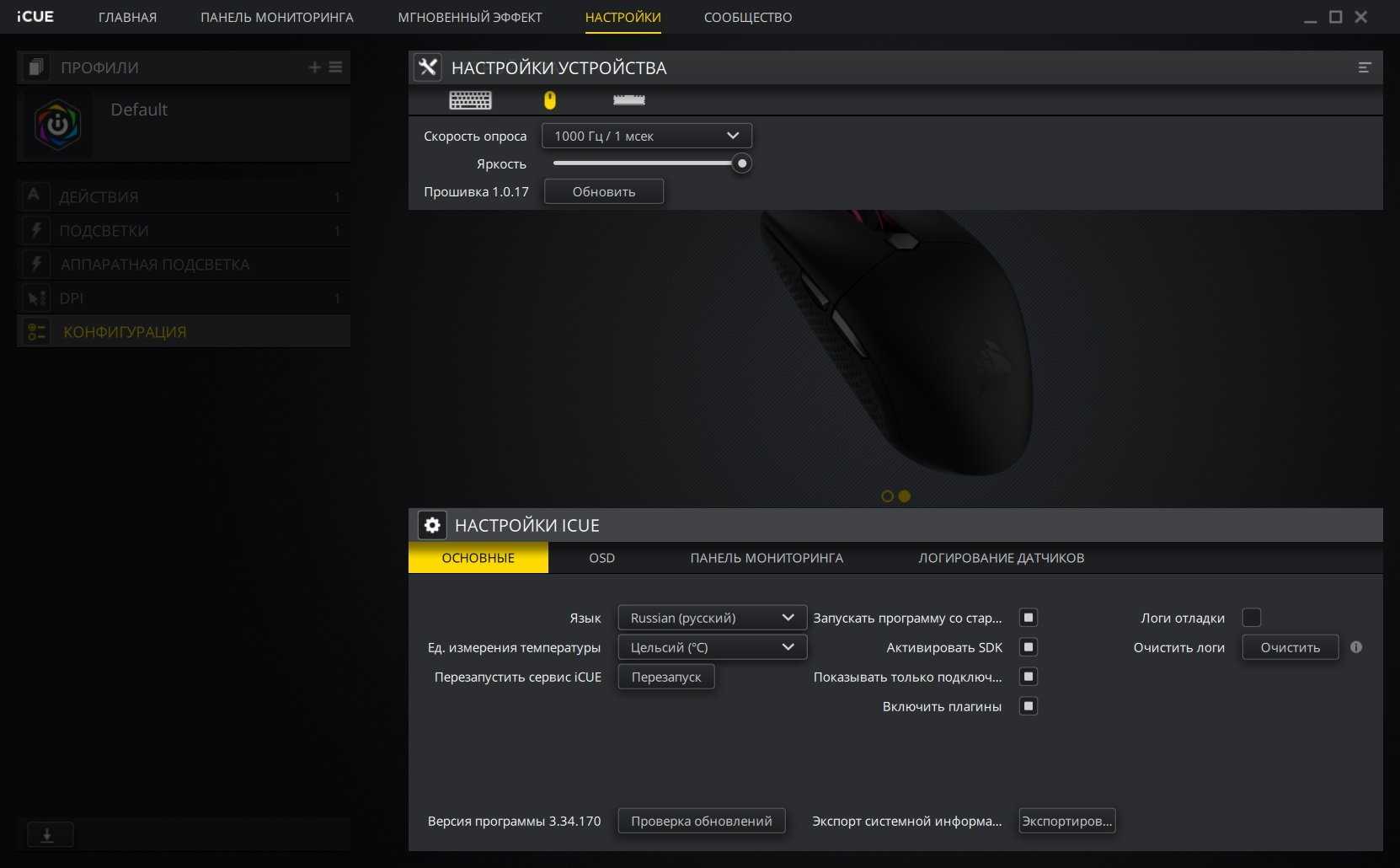Image resolution: width=1400 pixels, height=868 pixels.
Task: Open the Язык language dropdown
Action: pyautogui.click(x=712, y=618)
